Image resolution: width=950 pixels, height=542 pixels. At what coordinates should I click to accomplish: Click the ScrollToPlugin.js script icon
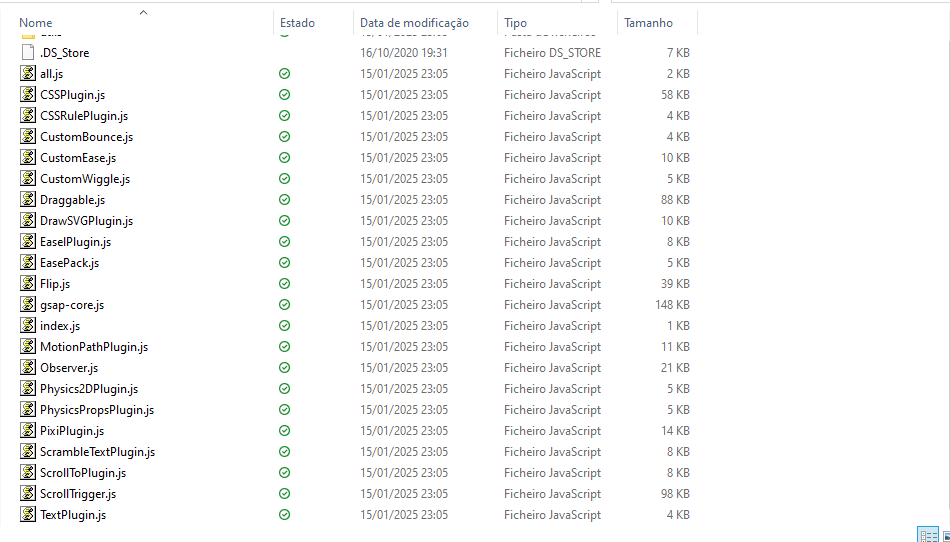[x=28, y=472]
